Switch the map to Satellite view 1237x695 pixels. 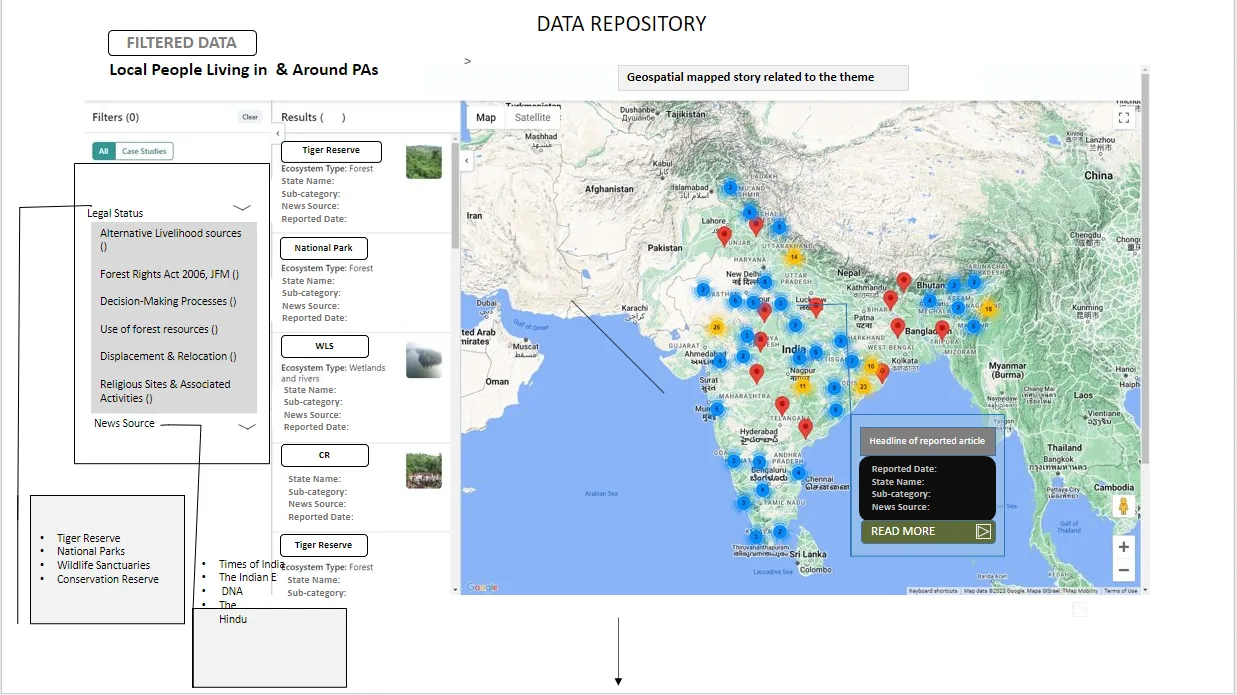[x=533, y=118]
